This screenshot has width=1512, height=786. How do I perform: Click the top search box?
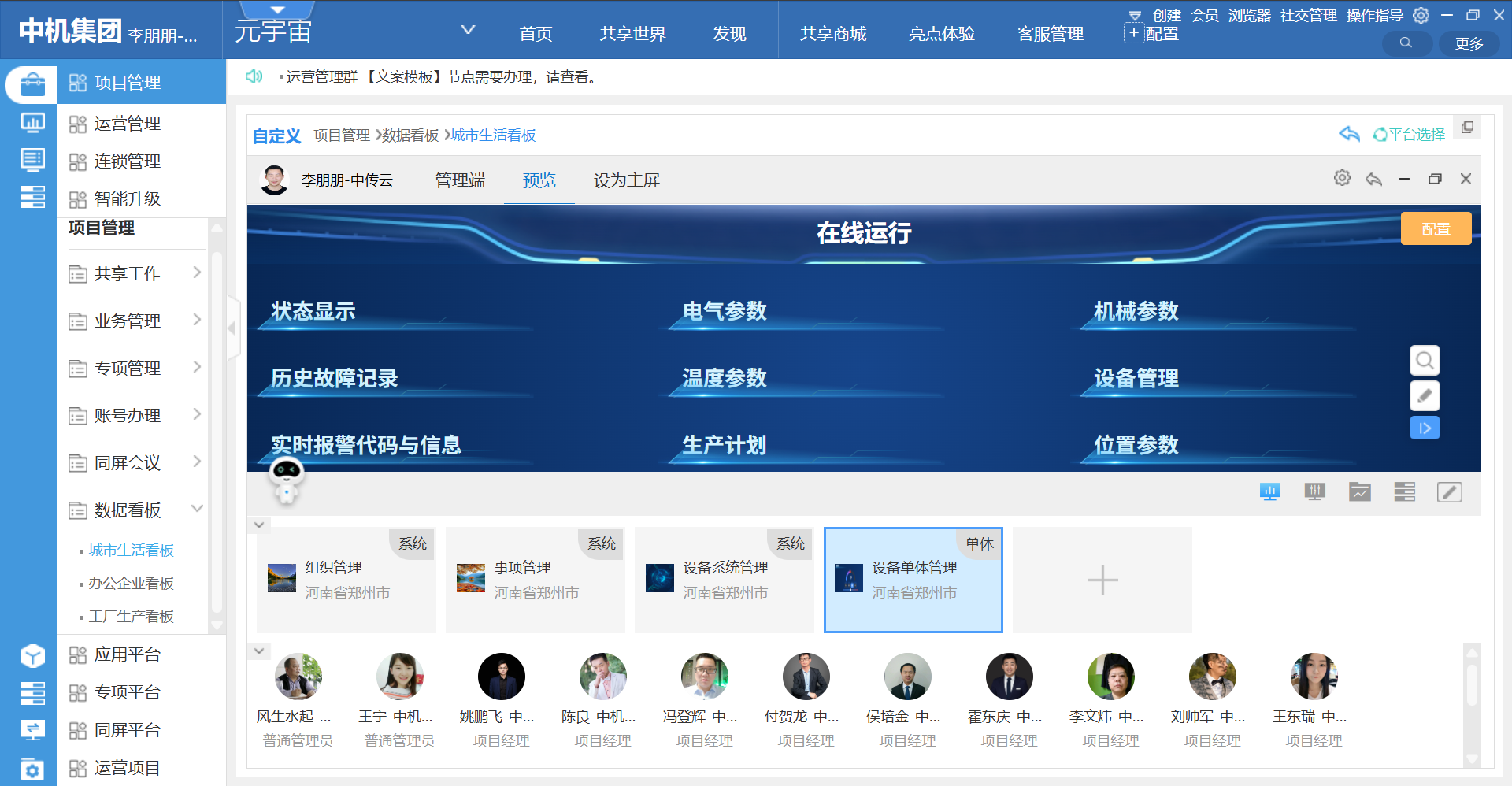point(1406,43)
